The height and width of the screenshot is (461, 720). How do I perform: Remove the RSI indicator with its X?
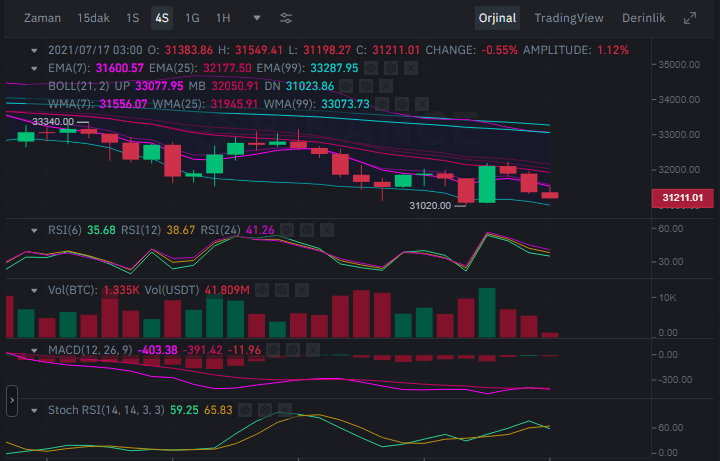coord(327,230)
